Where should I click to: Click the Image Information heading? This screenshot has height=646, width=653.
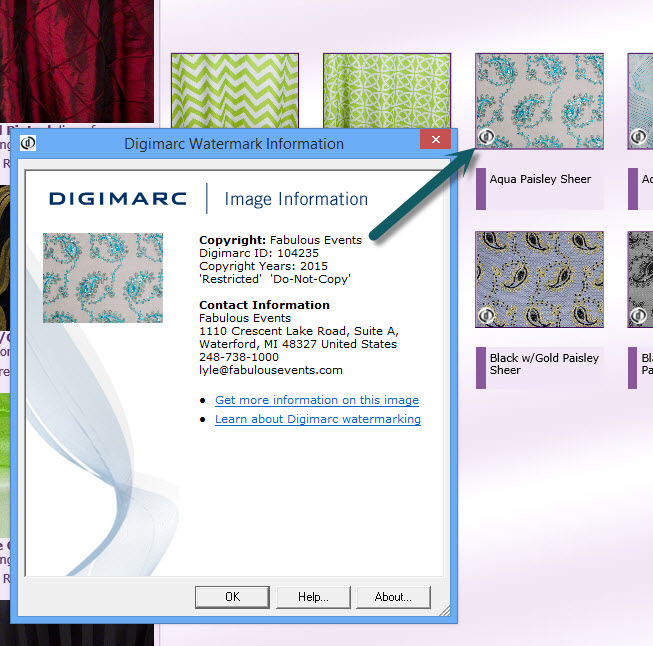(296, 199)
